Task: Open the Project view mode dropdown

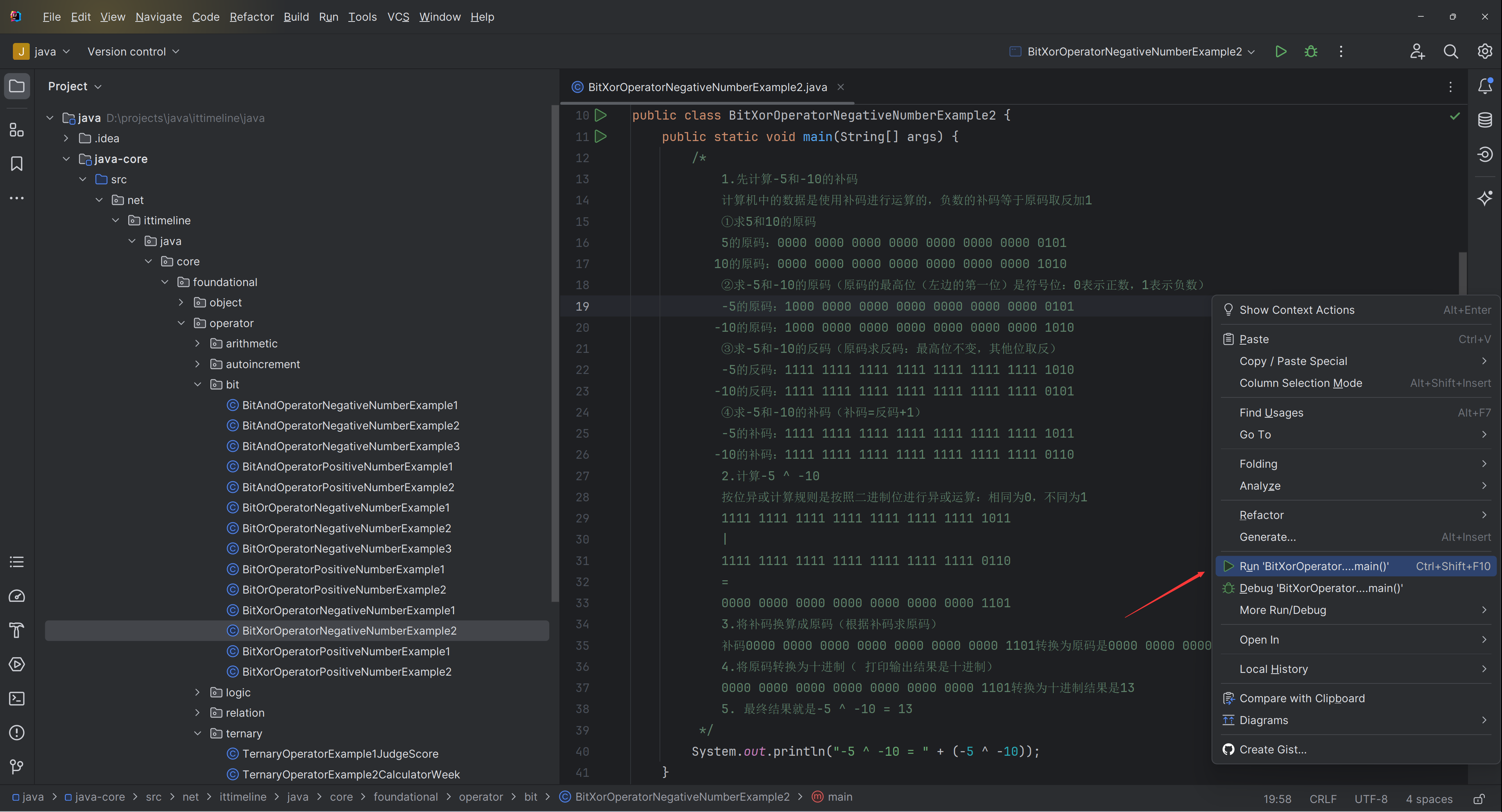Action: click(x=75, y=86)
